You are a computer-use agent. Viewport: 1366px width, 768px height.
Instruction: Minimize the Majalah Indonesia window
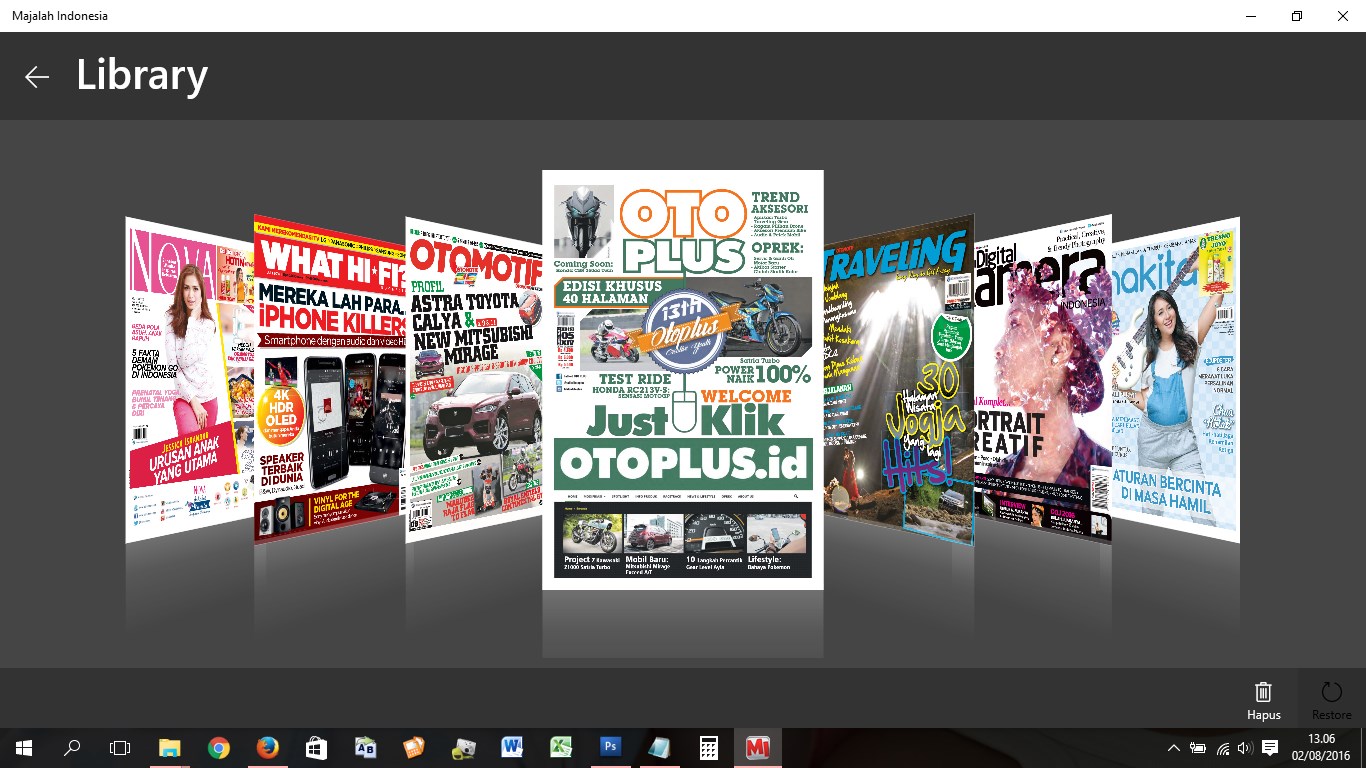pyautogui.click(x=1251, y=16)
